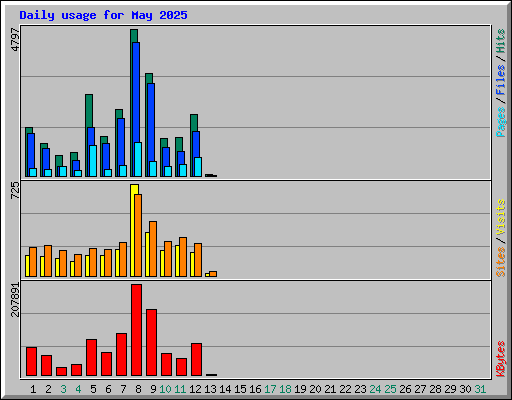Click the green 'Hits' legend label
The height and width of the screenshot is (400, 512).
[x=500, y=41]
